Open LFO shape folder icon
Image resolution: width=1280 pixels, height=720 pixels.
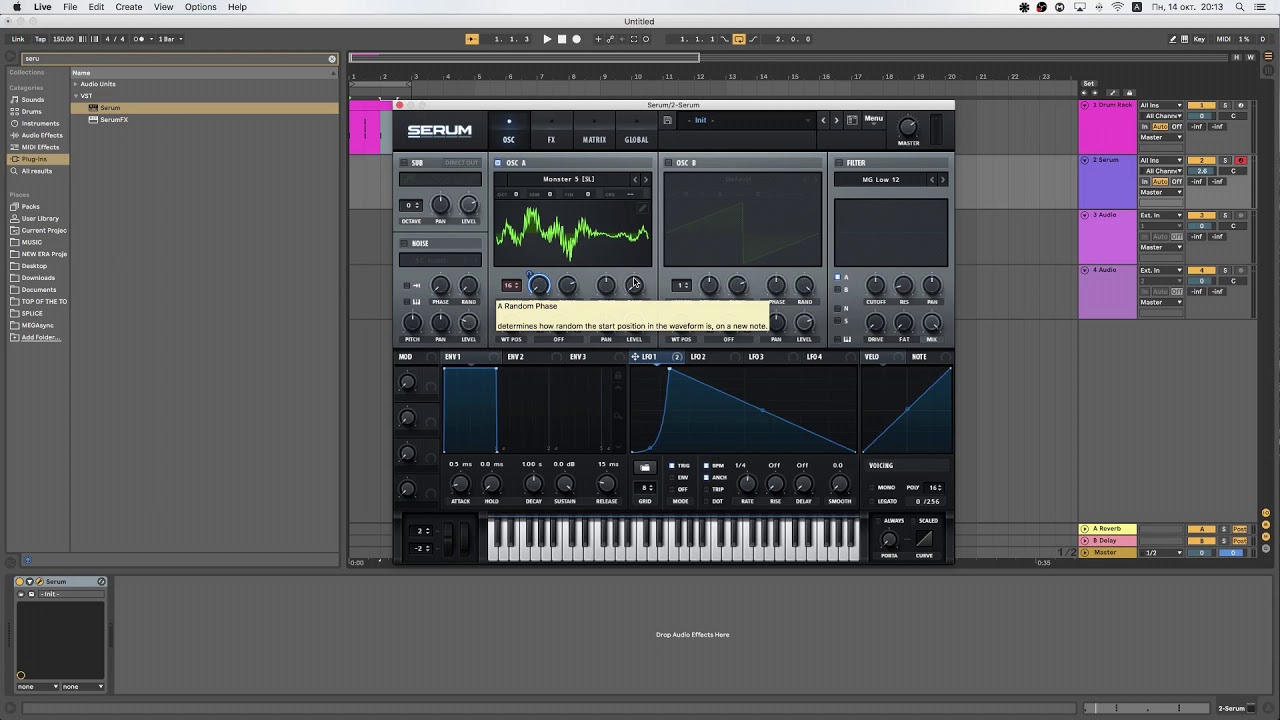(x=645, y=467)
